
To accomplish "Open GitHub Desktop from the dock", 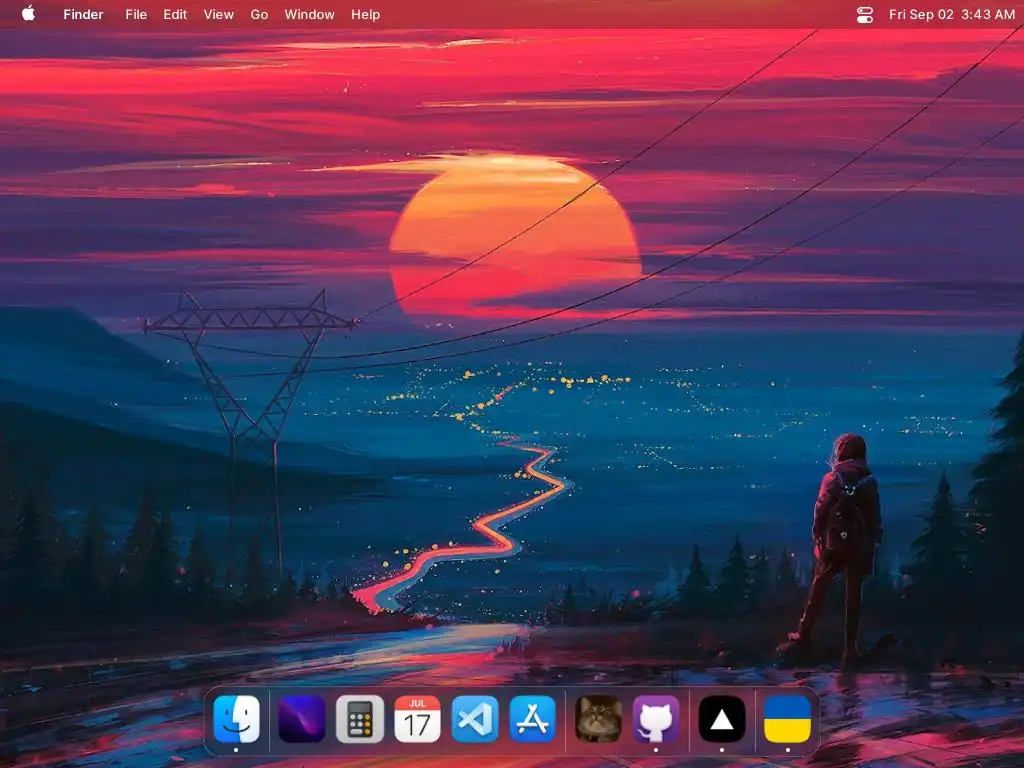I will pos(656,719).
